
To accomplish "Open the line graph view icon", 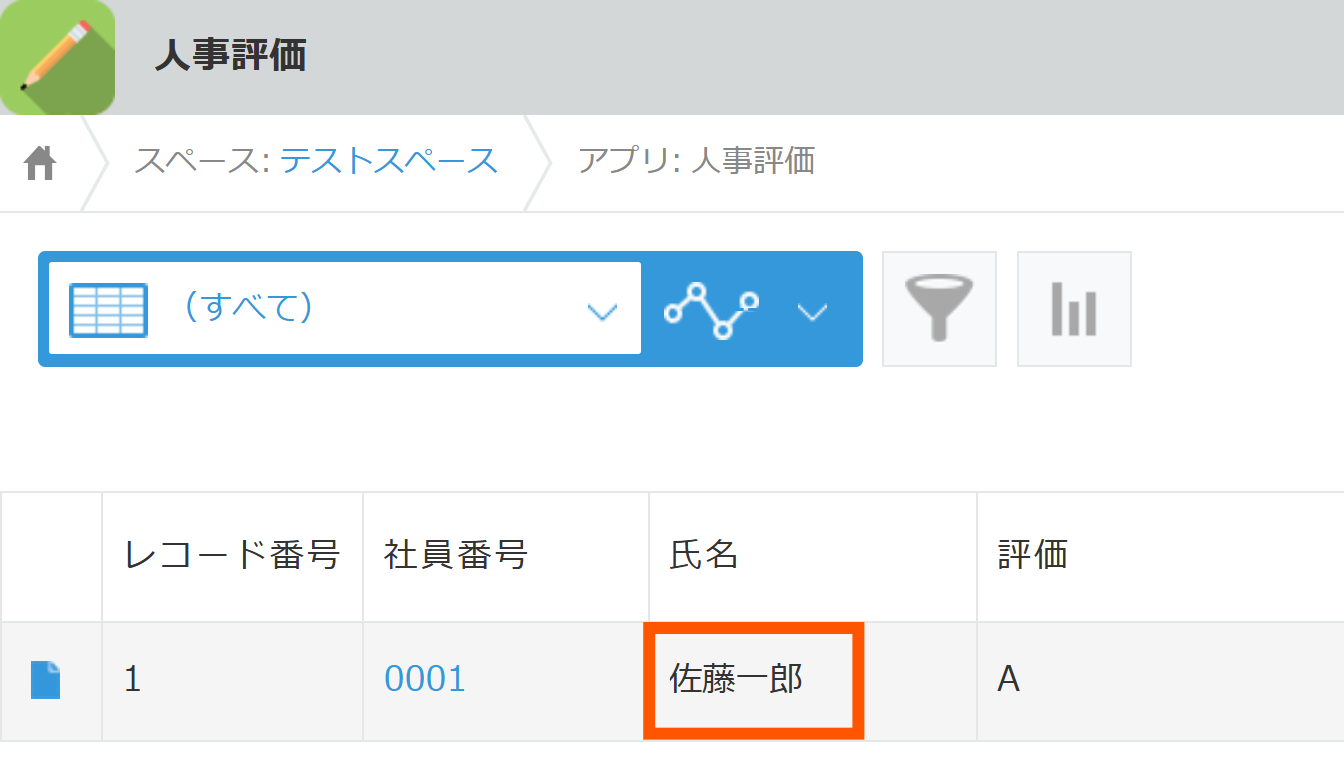I will coord(712,309).
